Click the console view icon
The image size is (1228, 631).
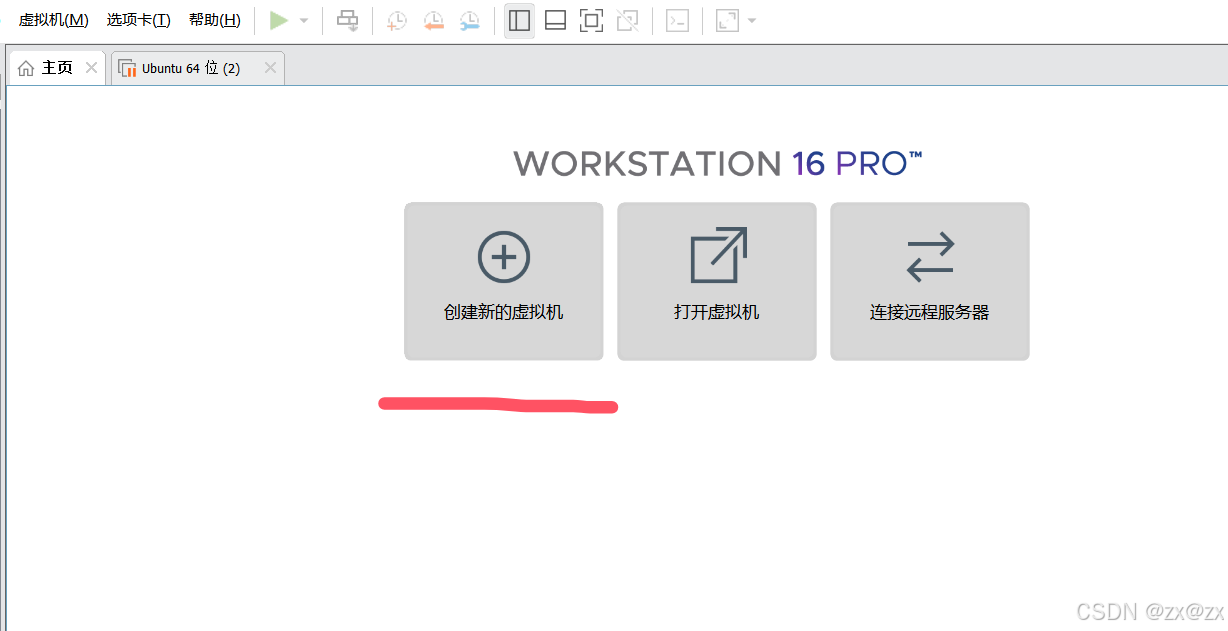(x=677, y=20)
